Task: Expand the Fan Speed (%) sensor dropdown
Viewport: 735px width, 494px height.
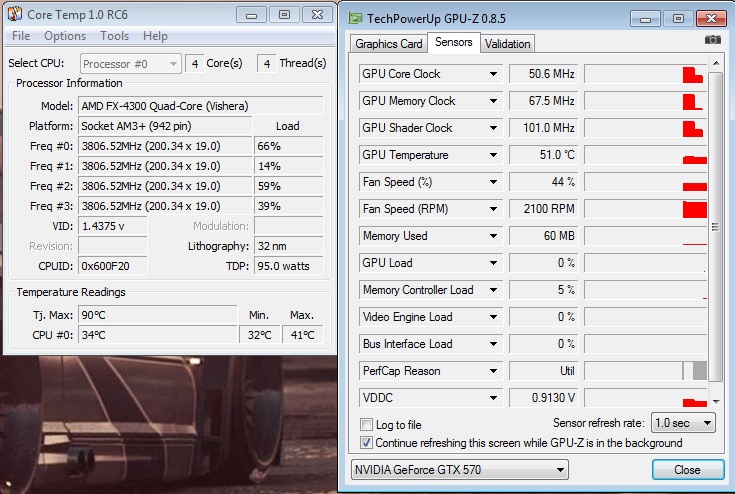Action: 493,182
